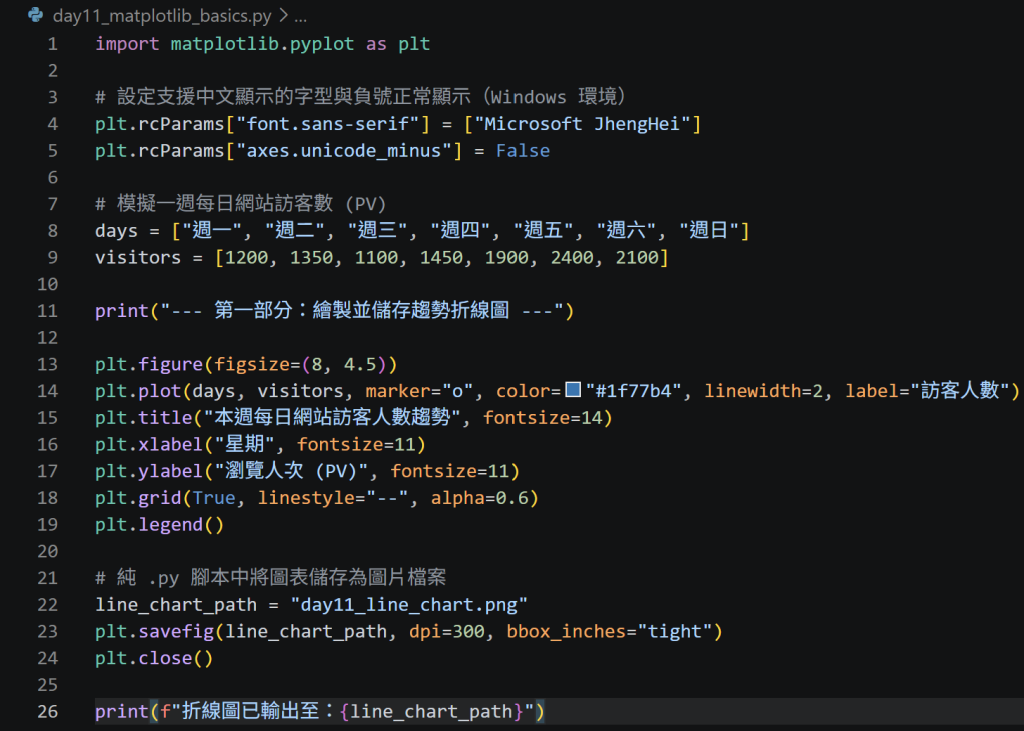Click 'legend' on line 19

pos(171,525)
